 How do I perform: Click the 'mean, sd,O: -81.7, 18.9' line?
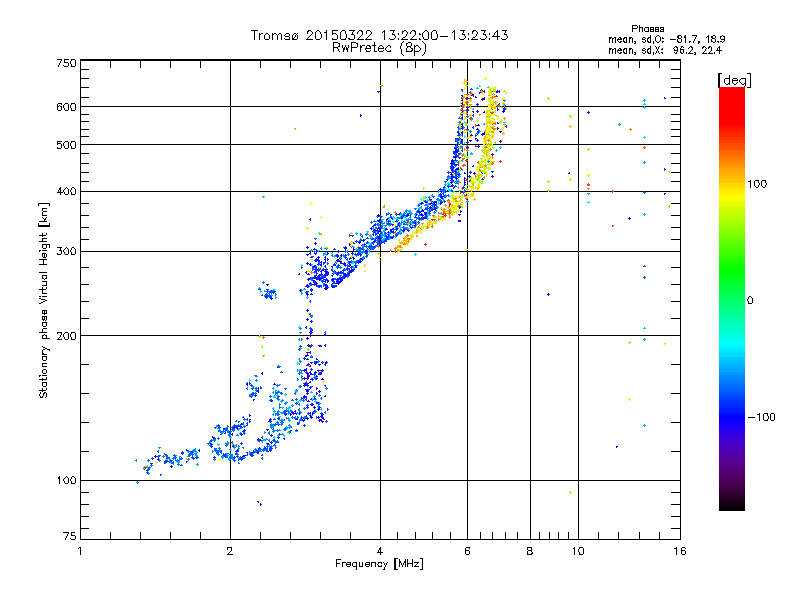(x=667, y=39)
